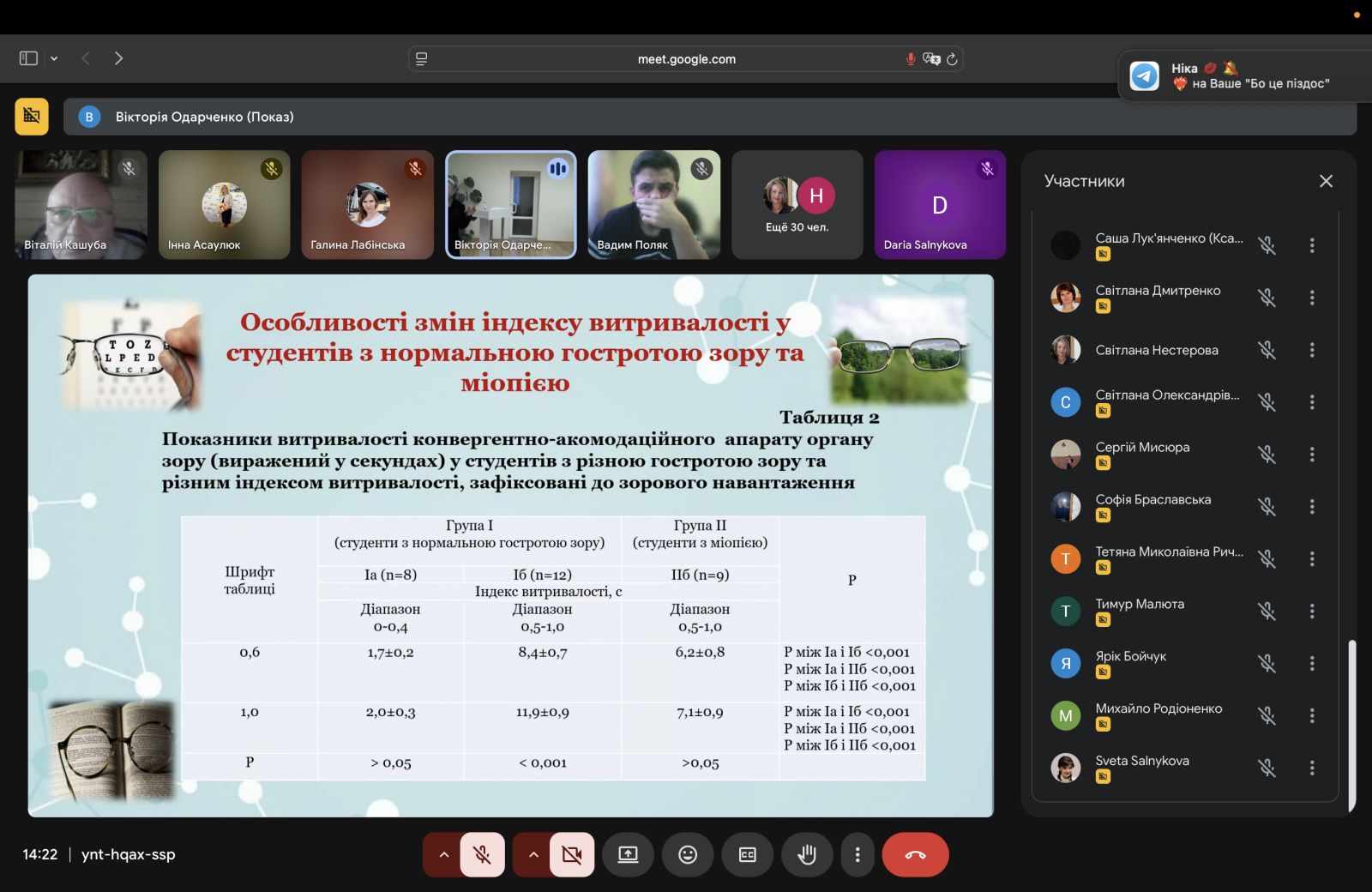Image resolution: width=1372 pixels, height=892 pixels.
Task: Reload the meet.google.com page
Action: 952,59
